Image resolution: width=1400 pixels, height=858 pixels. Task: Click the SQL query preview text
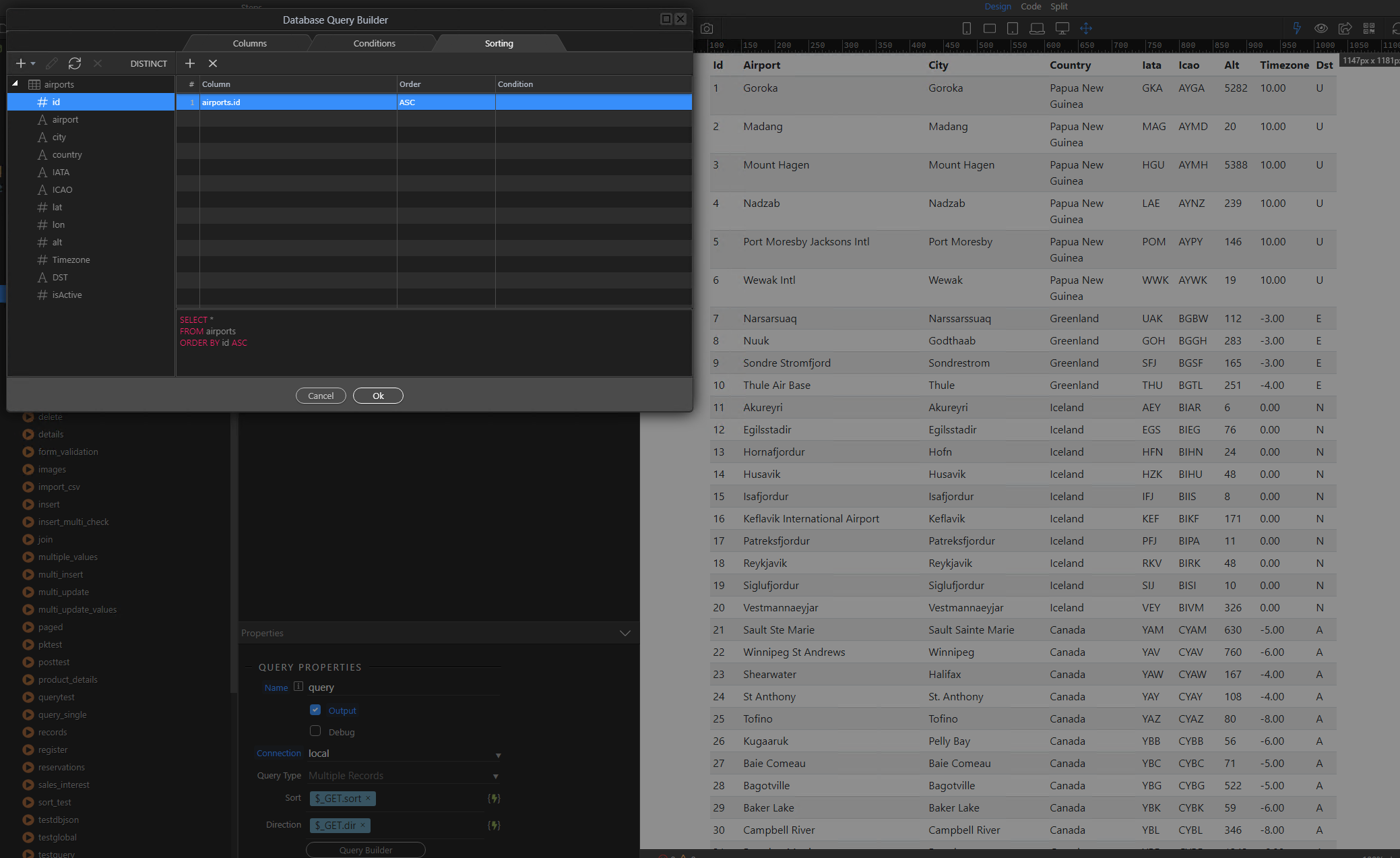(x=214, y=332)
